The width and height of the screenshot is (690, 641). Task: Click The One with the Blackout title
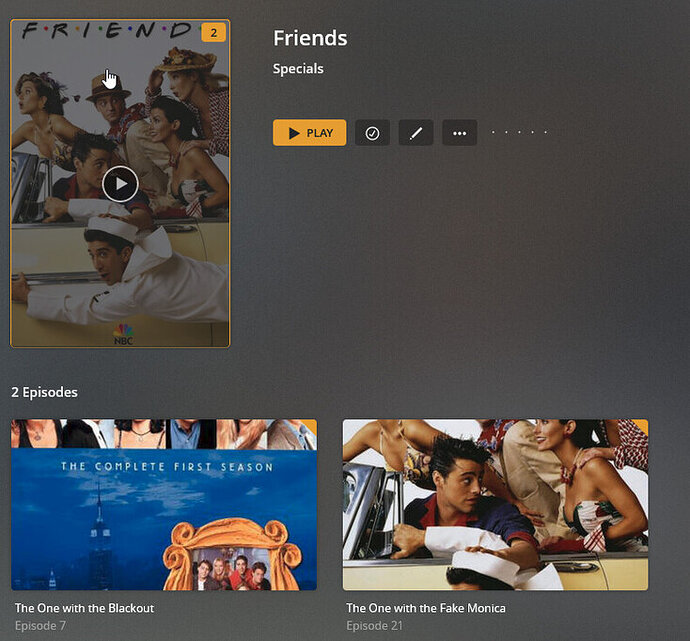click(x=84, y=608)
